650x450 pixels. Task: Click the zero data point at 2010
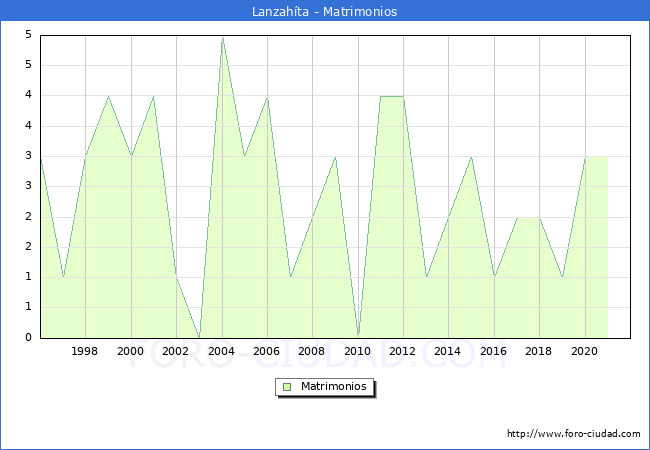pos(359,334)
